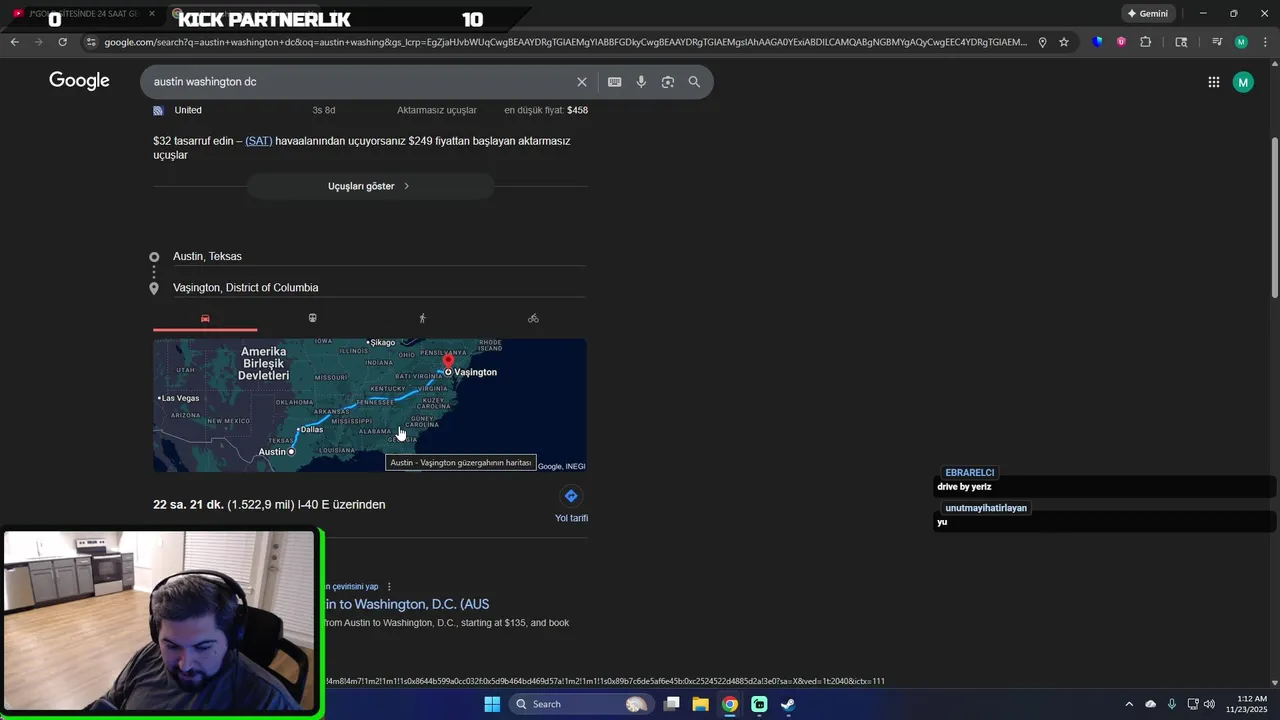Search by image with Google Lens icon

[x=668, y=82]
